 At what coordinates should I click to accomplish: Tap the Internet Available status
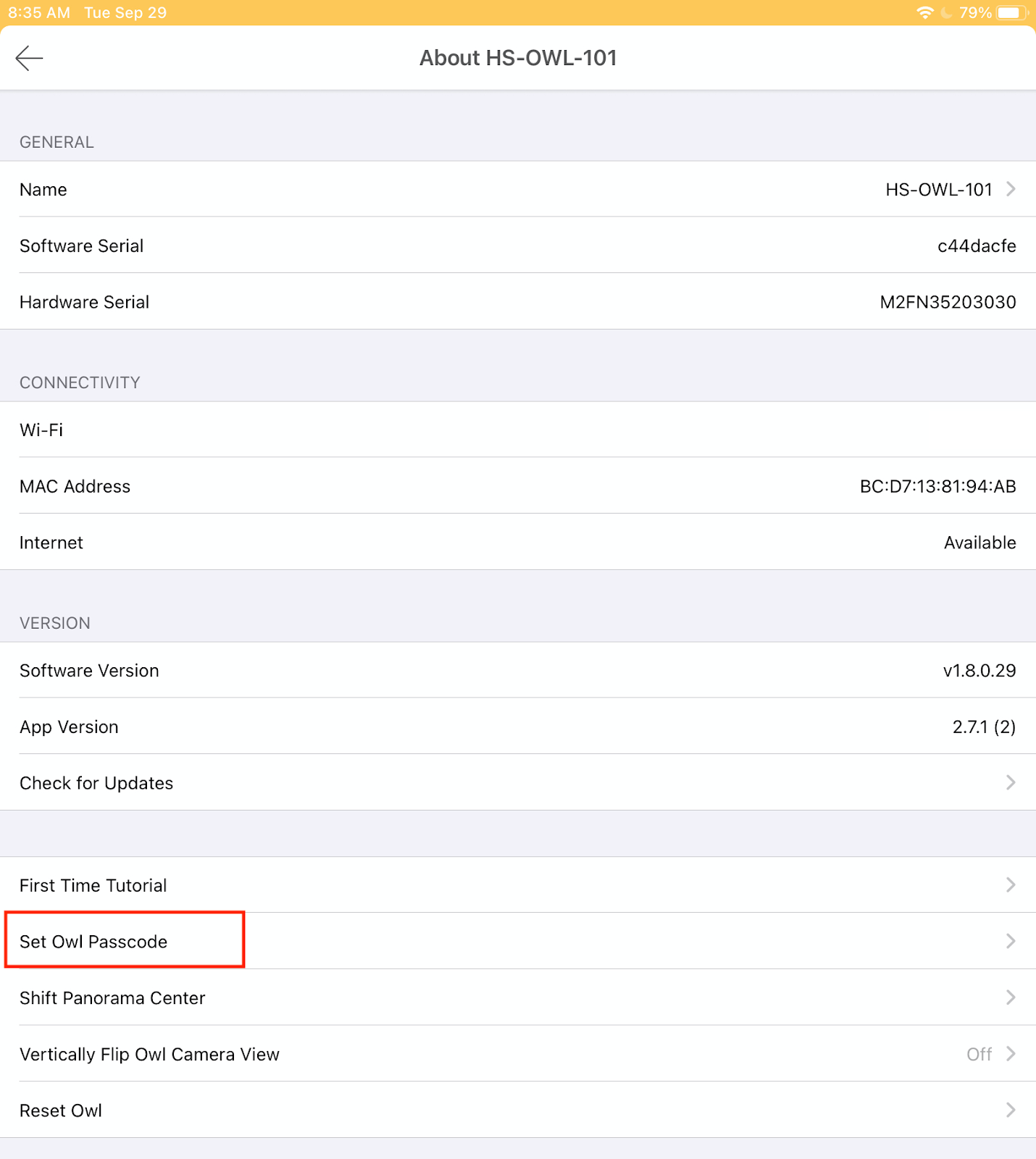(979, 543)
